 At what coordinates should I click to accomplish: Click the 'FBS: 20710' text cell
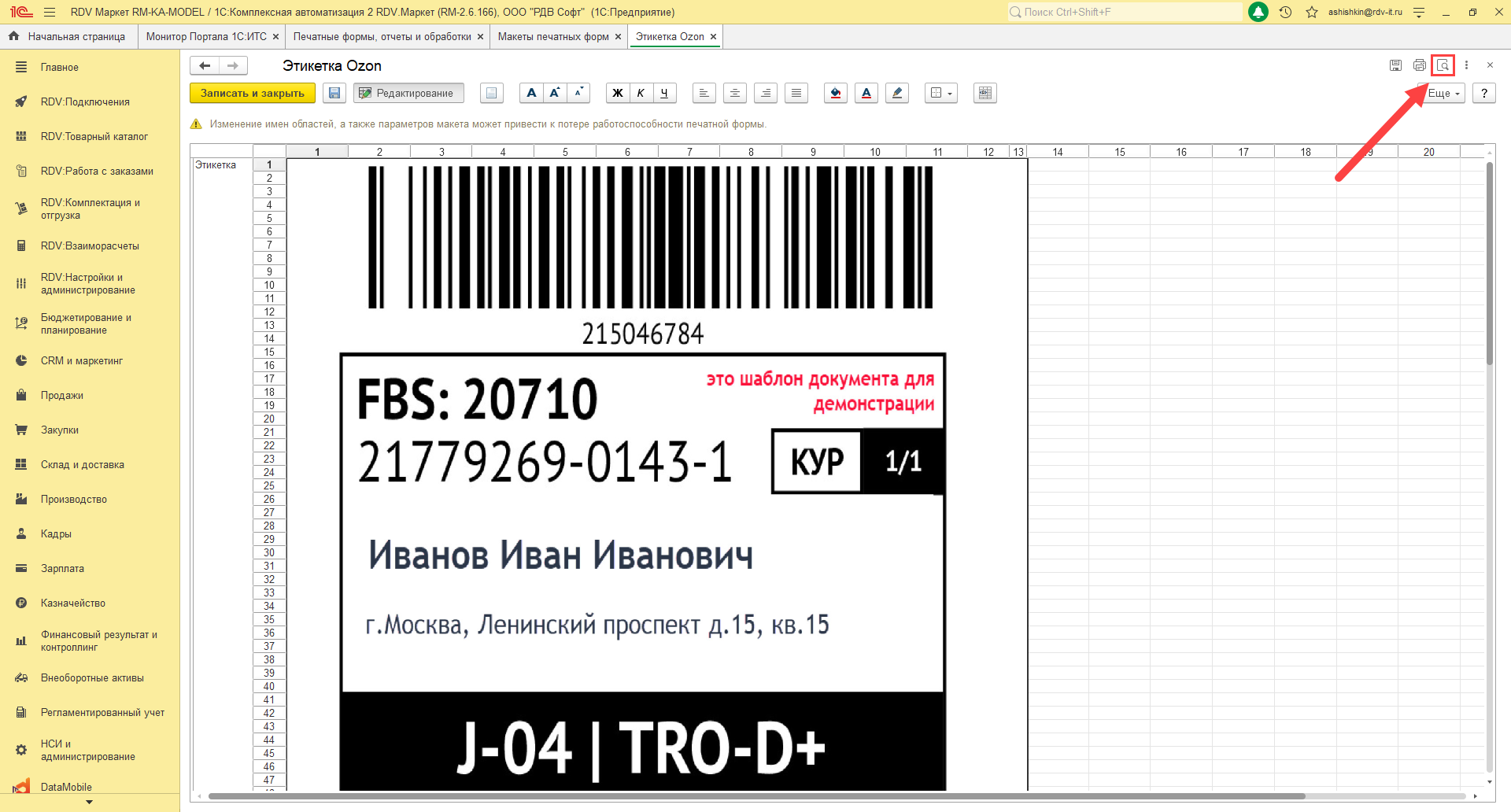pos(478,399)
